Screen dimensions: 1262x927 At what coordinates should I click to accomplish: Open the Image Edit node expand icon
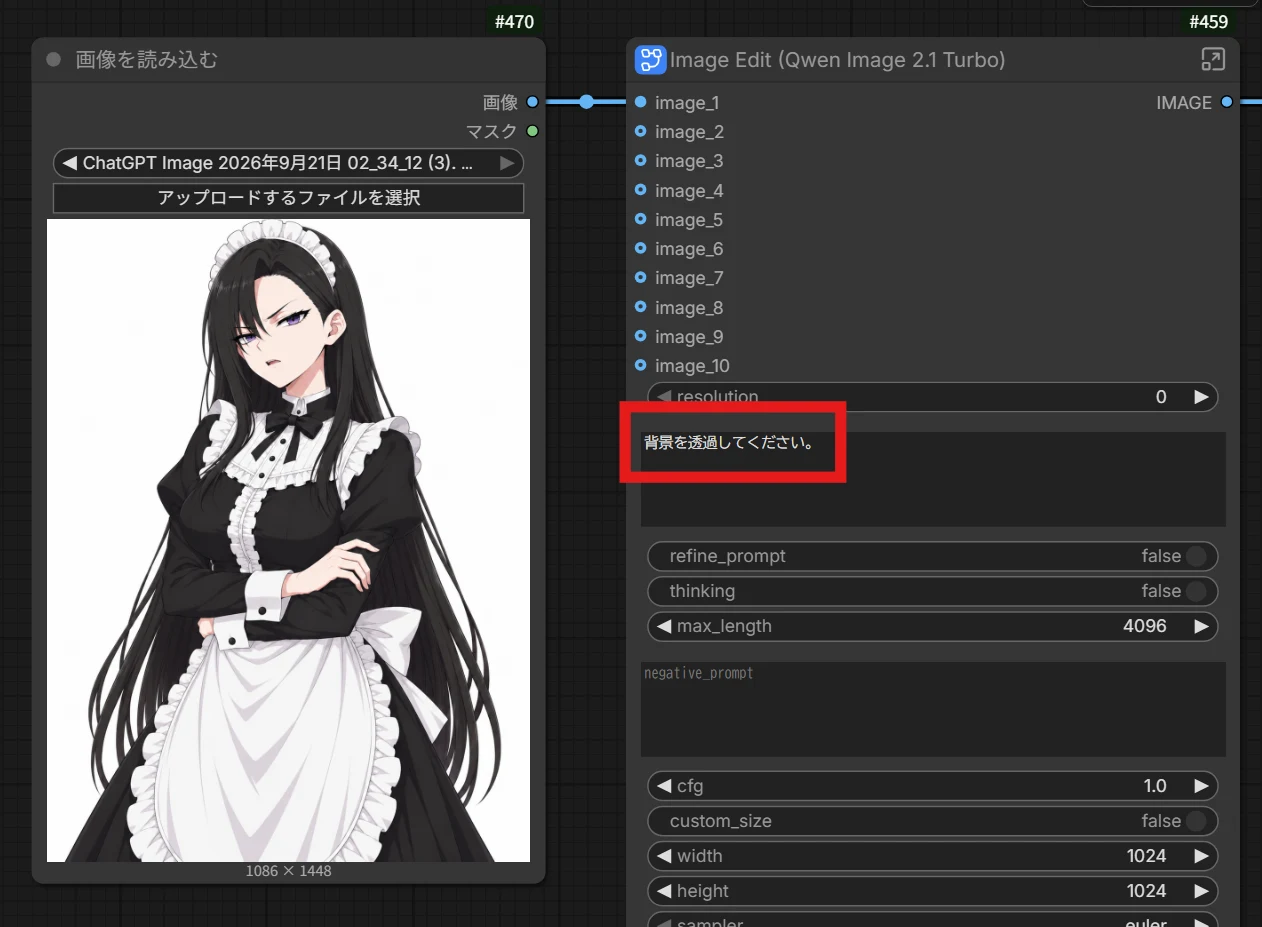click(x=1212, y=60)
